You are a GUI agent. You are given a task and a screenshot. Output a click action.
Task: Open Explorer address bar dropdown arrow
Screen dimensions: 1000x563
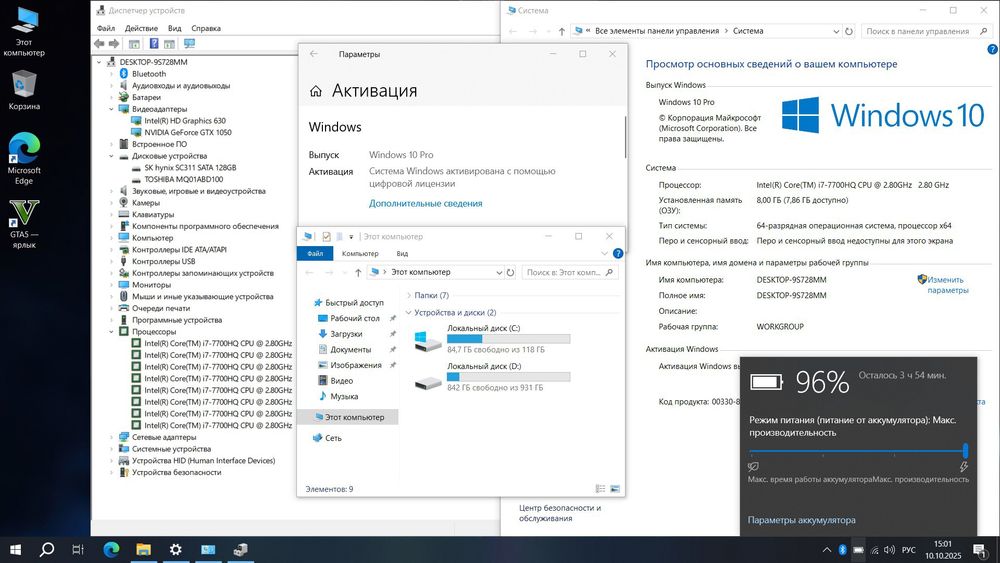pyautogui.click(x=499, y=272)
